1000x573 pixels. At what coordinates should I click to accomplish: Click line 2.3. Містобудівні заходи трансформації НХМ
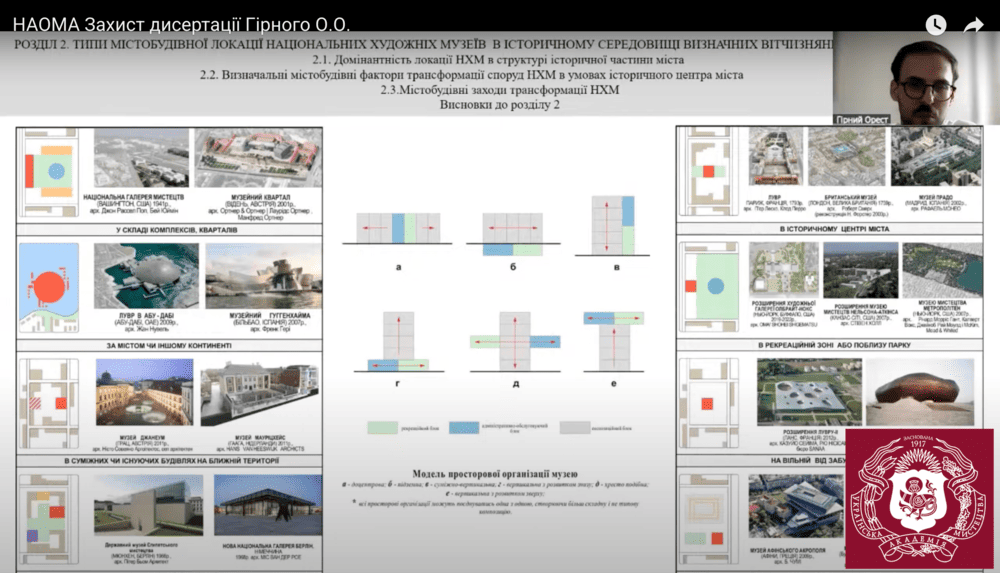pyautogui.click(x=500, y=90)
